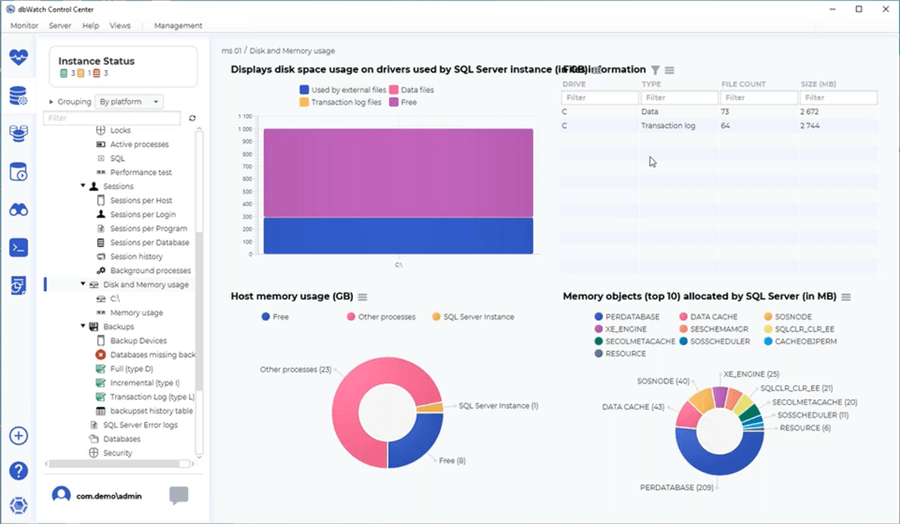Click the tree horizontal scrollbar
The image size is (900, 524).
pyautogui.click(x=119, y=464)
